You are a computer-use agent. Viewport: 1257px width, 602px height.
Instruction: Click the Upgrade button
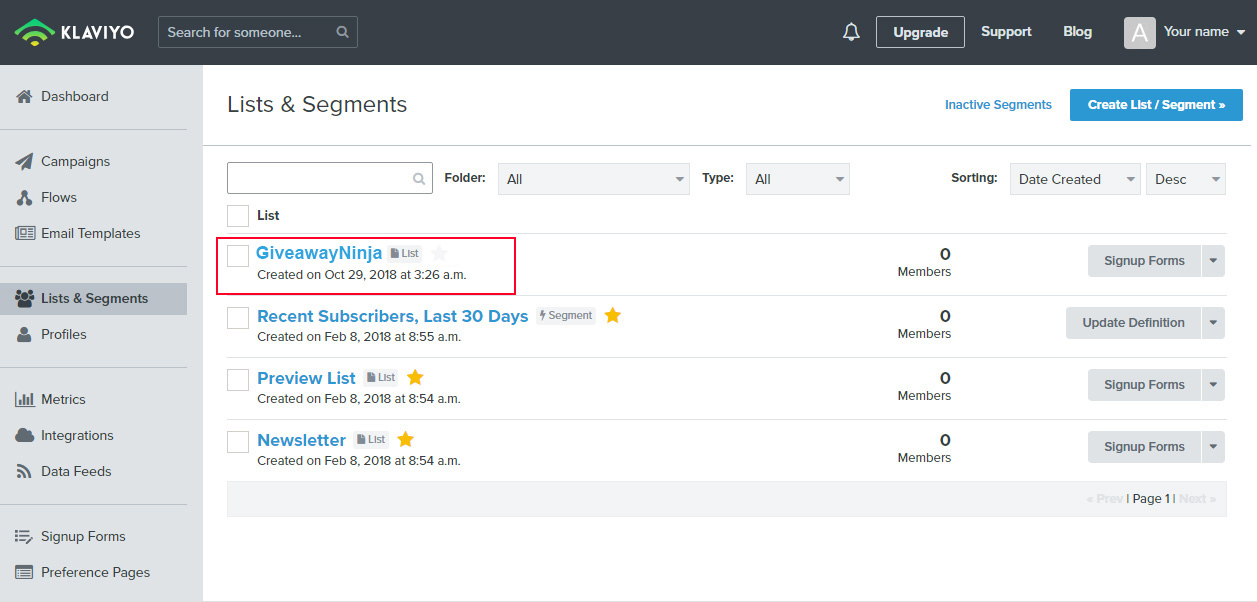coord(920,32)
